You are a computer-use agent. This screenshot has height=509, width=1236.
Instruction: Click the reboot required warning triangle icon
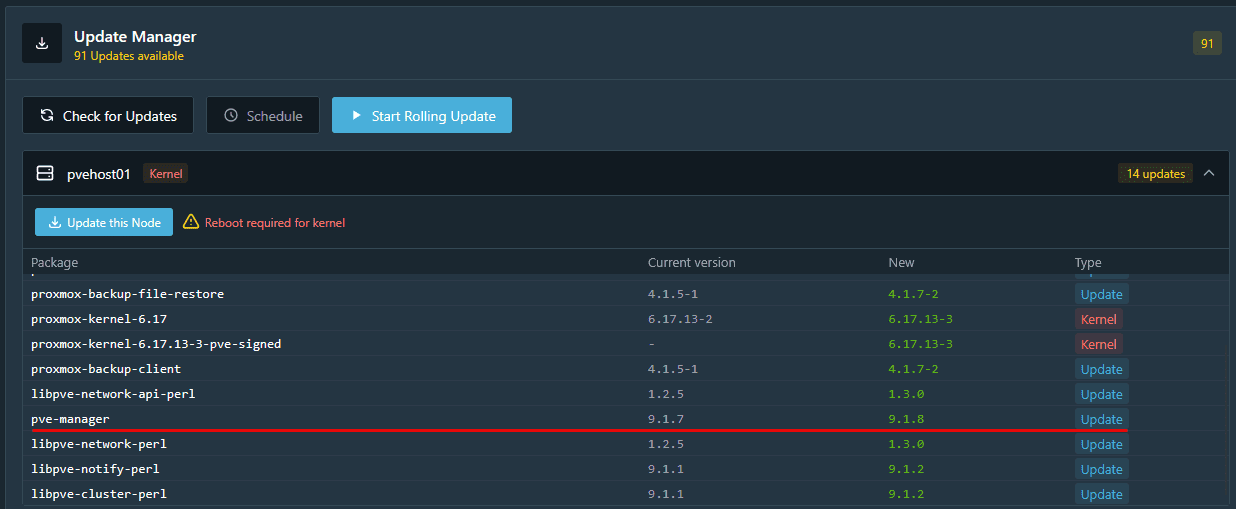tap(191, 222)
